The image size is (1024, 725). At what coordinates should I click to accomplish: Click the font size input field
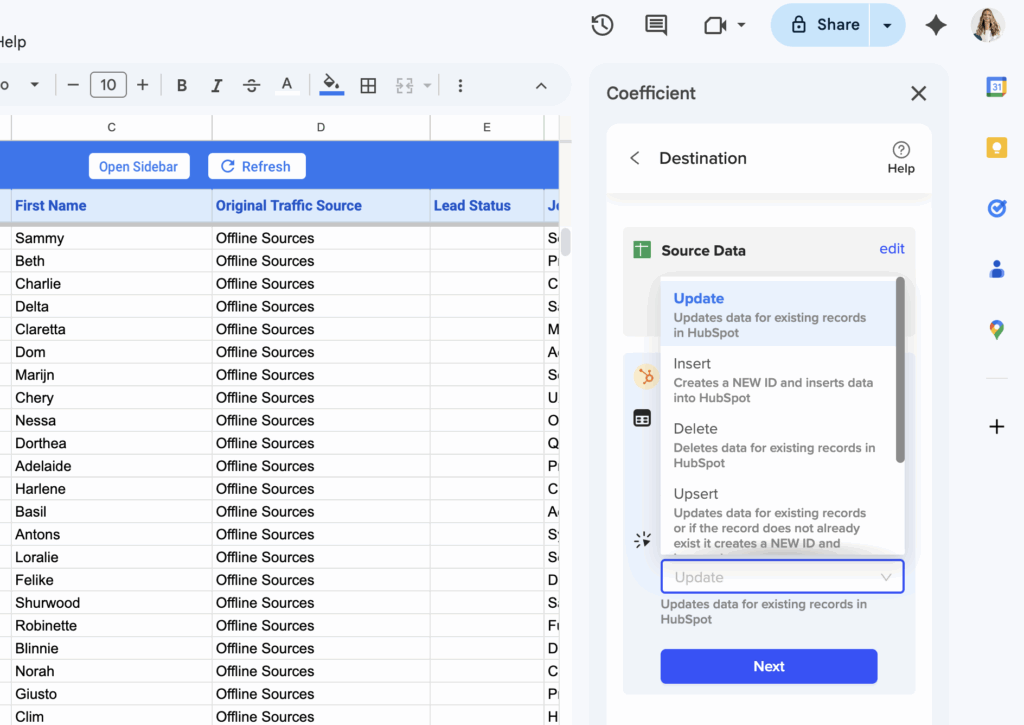click(108, 85)
